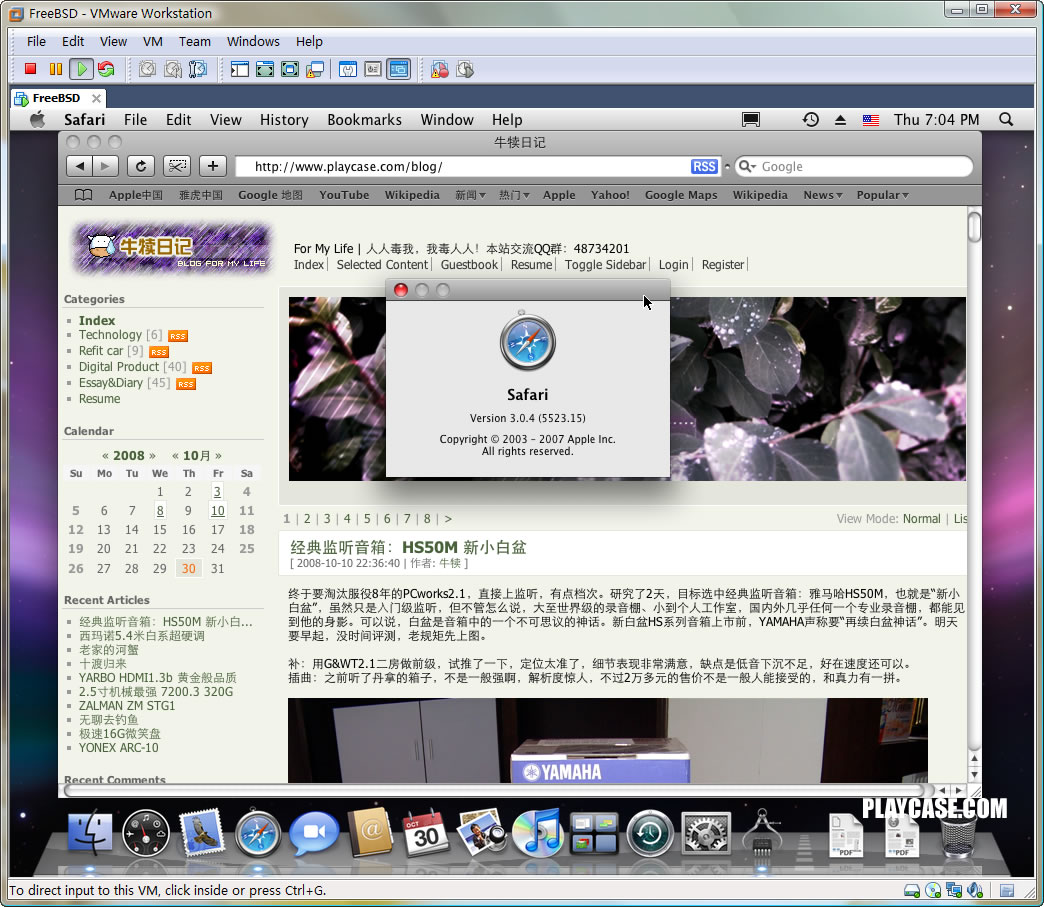Open the Safari application menu
Screen dimensions: 1044x907
click(x=85, y=120)
